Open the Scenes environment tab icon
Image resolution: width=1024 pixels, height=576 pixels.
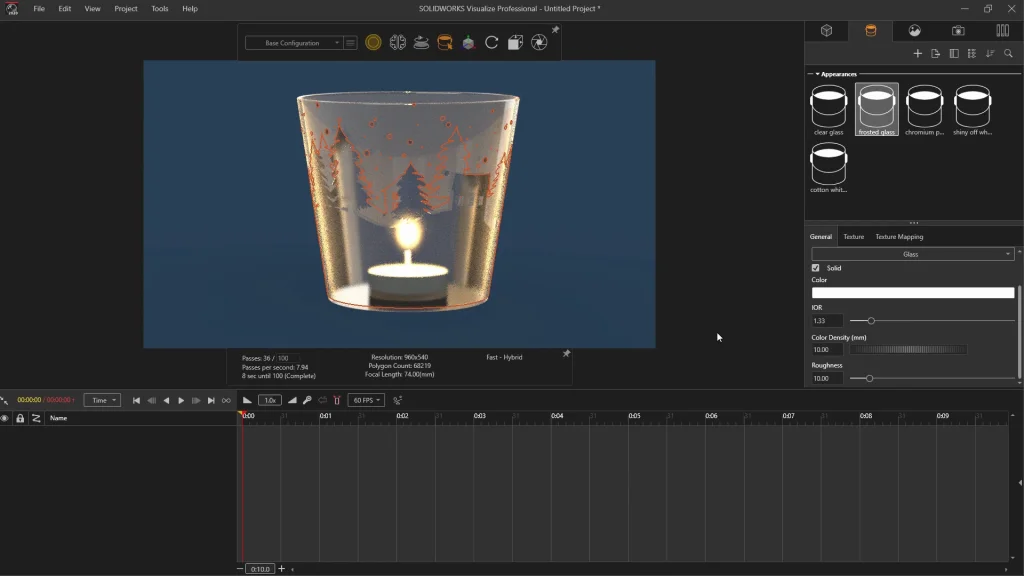point(914,31)
